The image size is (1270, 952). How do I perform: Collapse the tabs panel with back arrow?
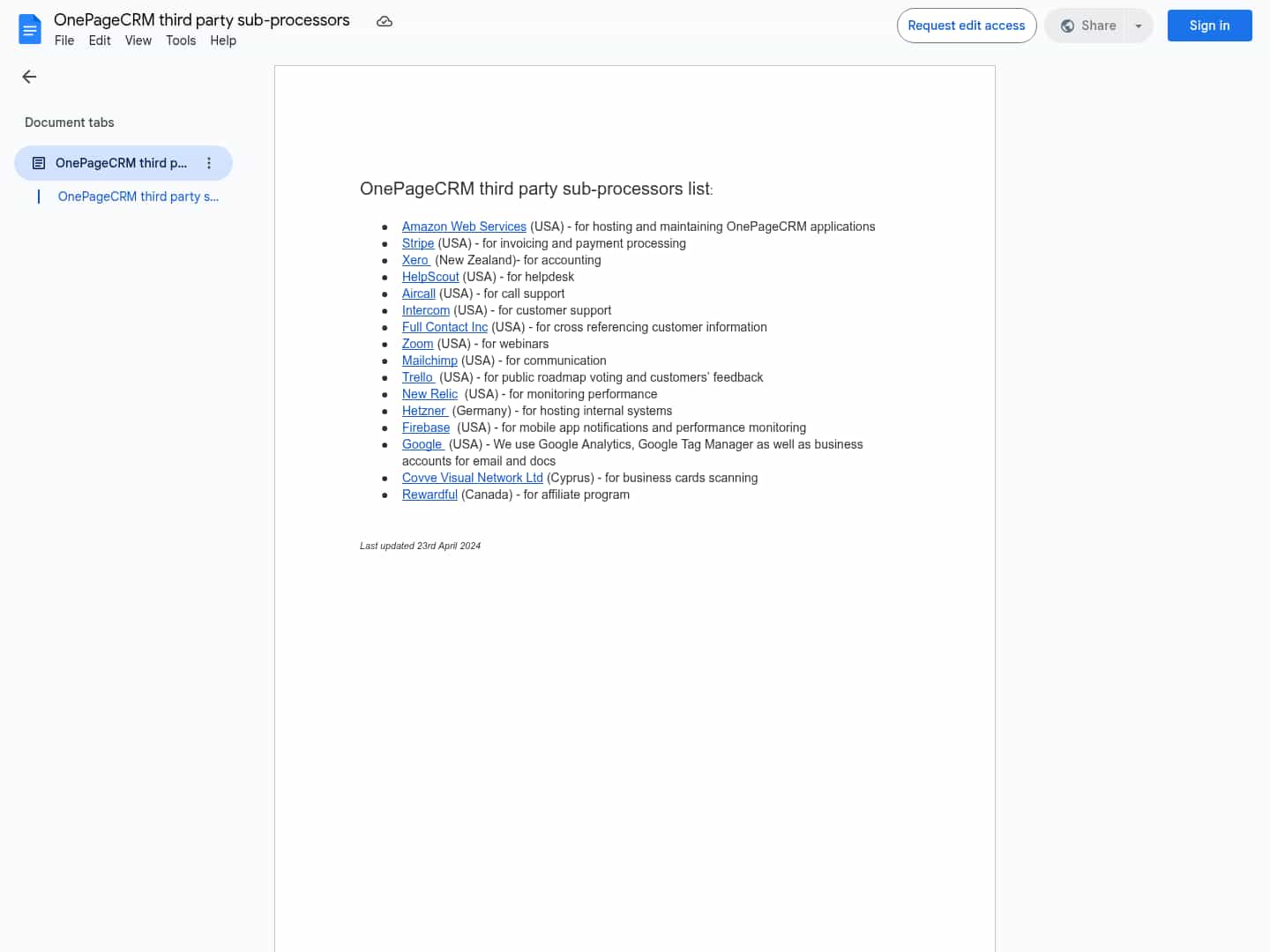pos(29,77)
